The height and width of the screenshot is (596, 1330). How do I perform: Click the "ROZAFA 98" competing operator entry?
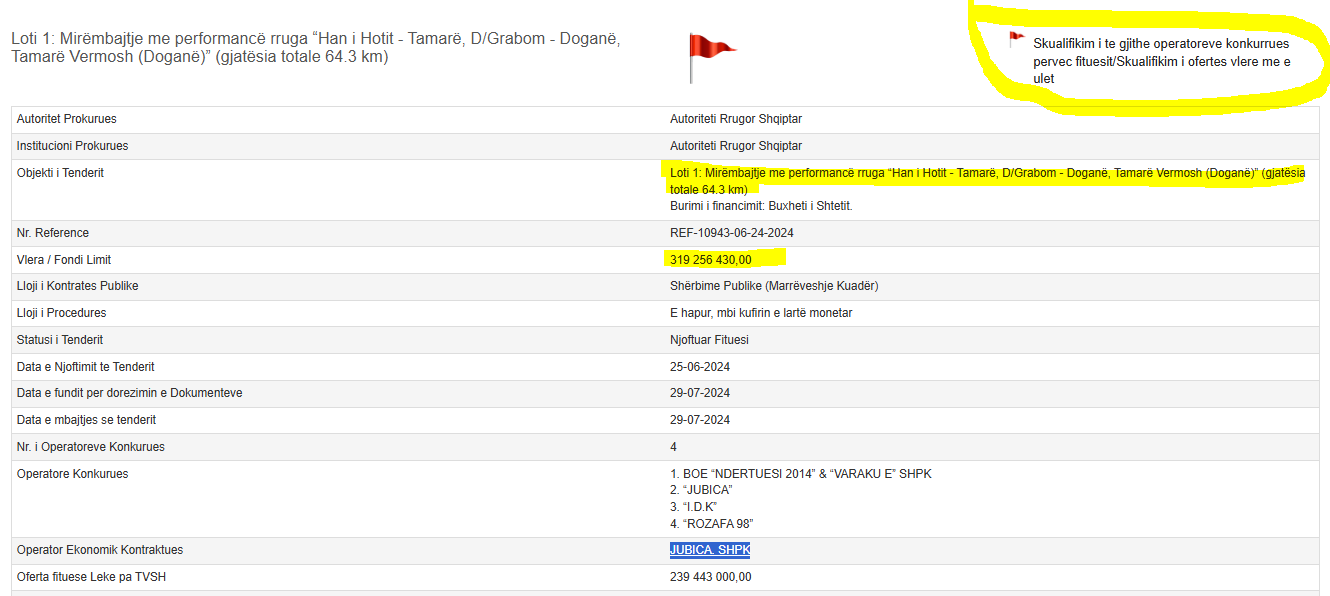pos(717,524)
